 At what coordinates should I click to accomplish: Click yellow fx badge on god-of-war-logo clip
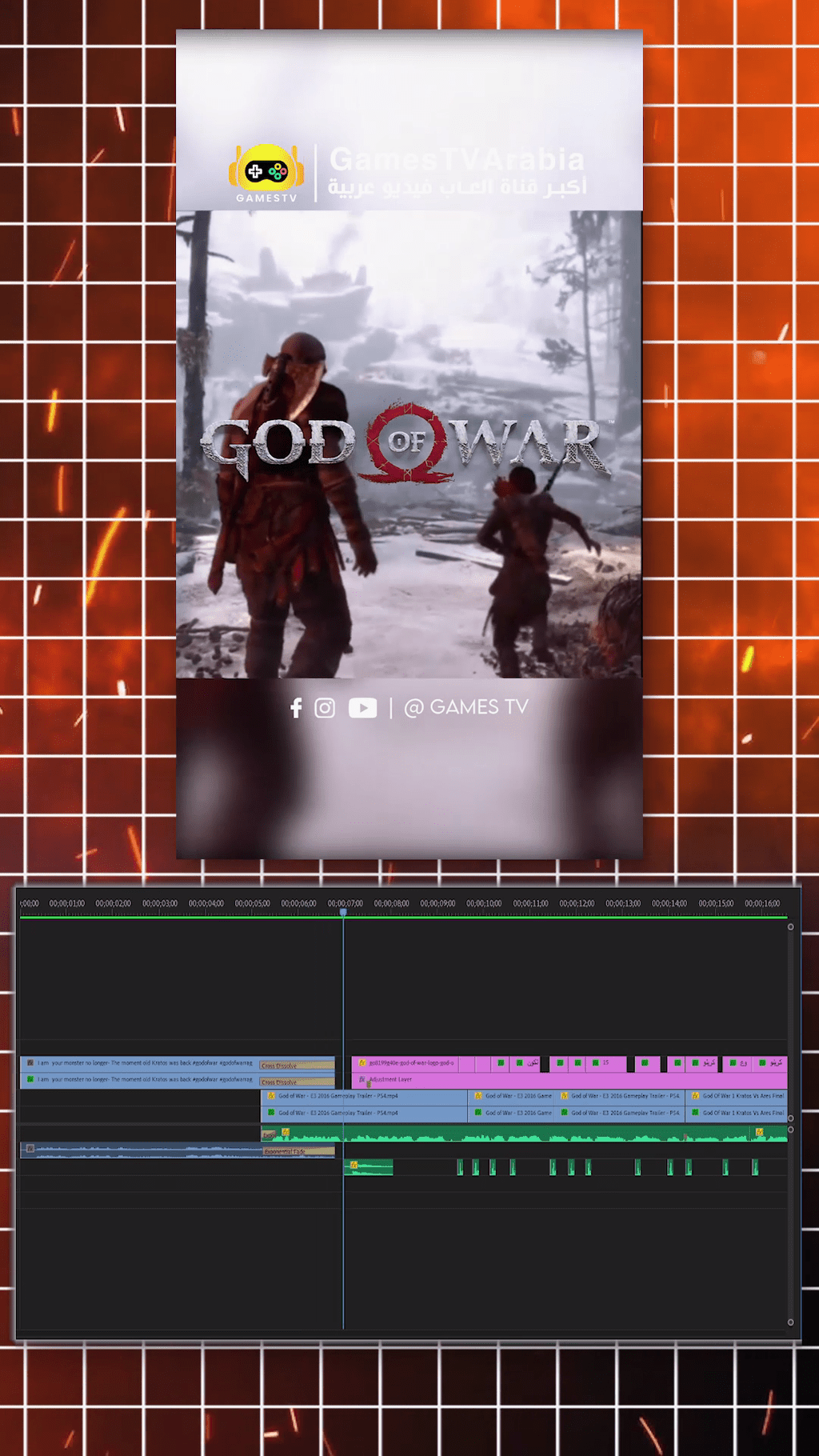pyautogui.click(x=362, y=1063)
